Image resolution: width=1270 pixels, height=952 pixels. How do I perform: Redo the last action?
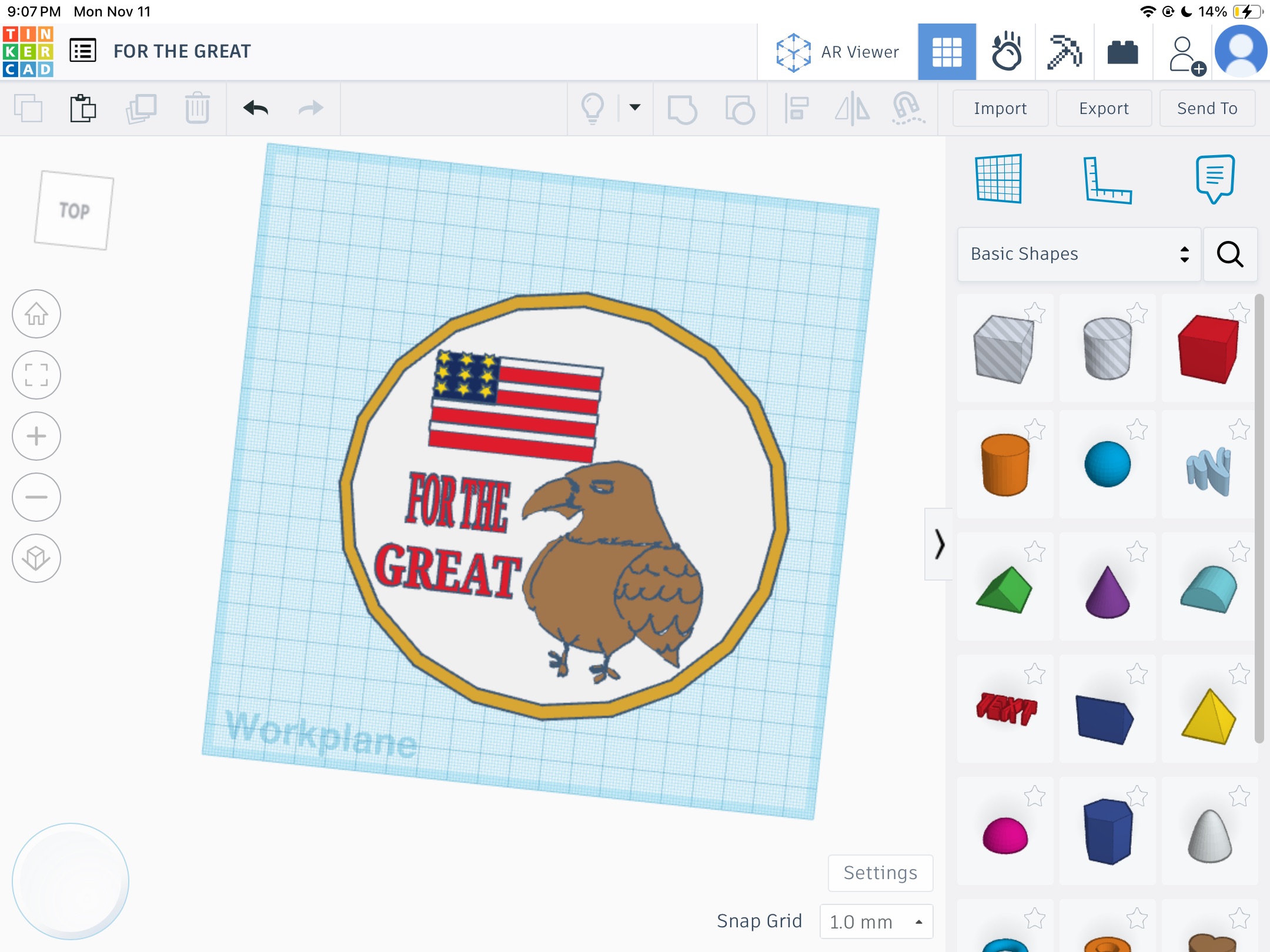311,108
